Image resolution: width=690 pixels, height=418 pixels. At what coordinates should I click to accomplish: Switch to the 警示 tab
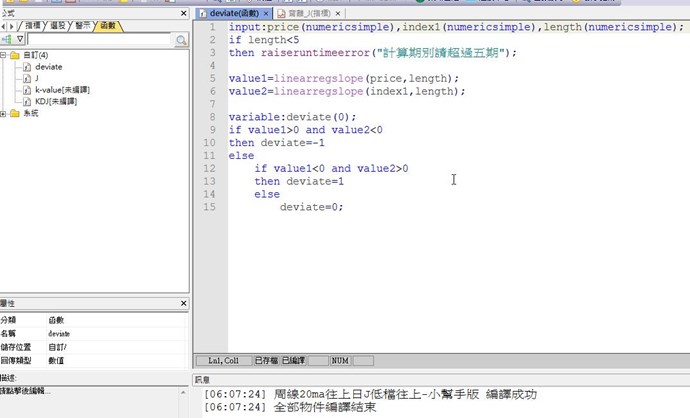tap(83, 25)
